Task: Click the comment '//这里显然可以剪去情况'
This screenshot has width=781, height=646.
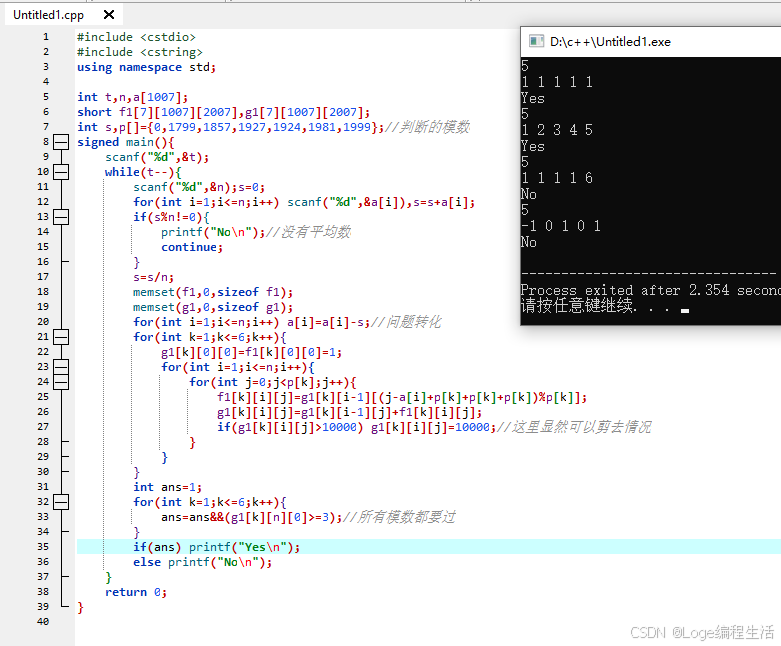Action: [x=574, y=427]
